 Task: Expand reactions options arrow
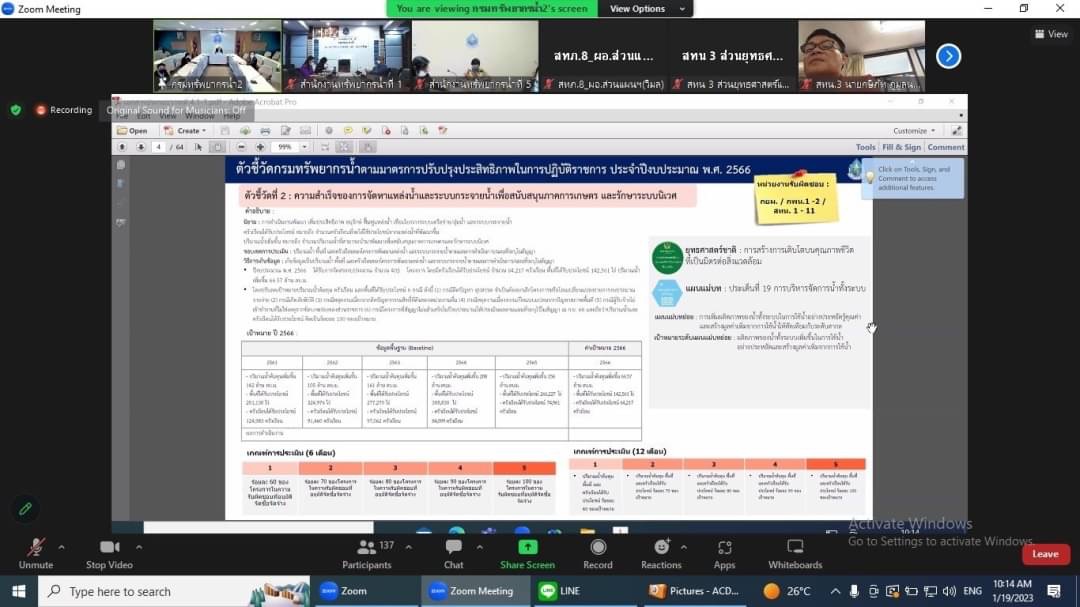tap(683, 547)
